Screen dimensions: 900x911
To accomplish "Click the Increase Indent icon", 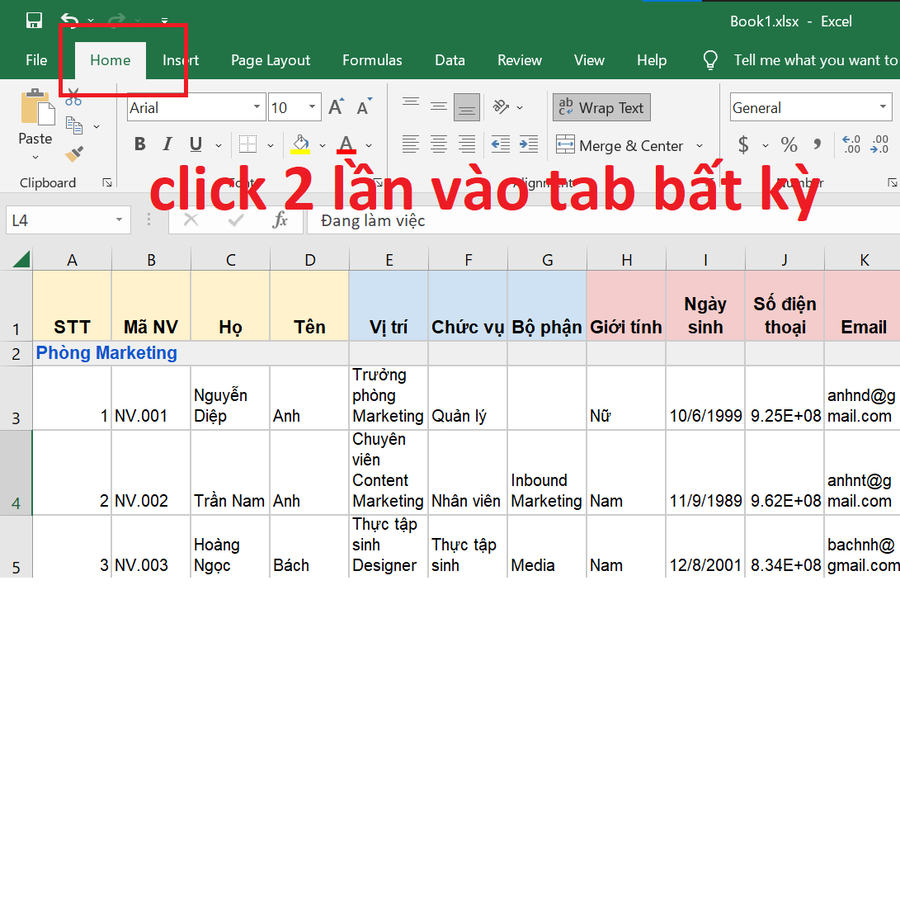I will pos(529,145).
